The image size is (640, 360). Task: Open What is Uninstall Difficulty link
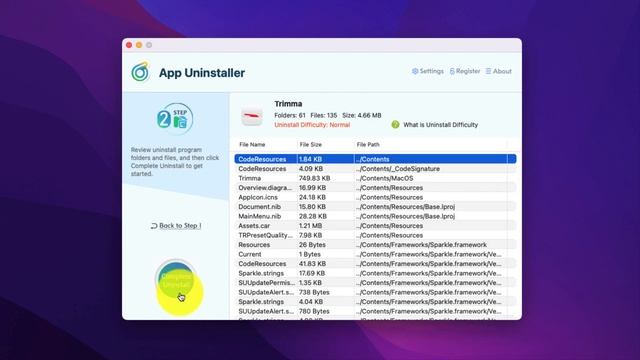click(x=440, y=125)
